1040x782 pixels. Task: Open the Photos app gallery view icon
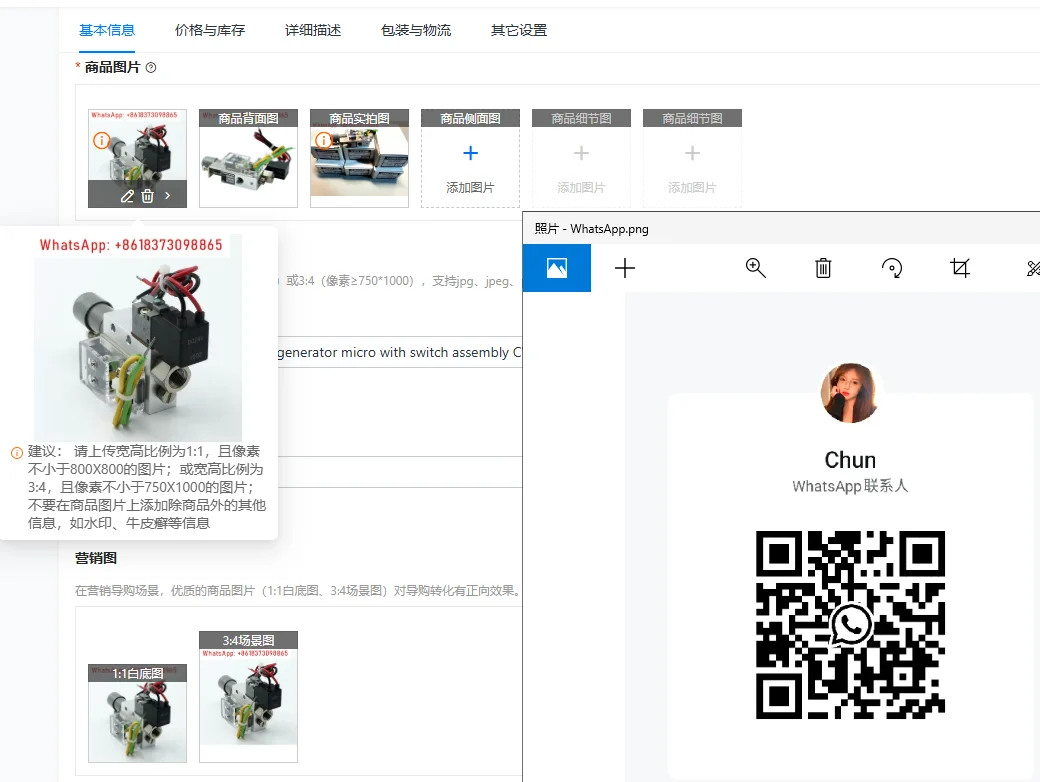pos(557,268)
